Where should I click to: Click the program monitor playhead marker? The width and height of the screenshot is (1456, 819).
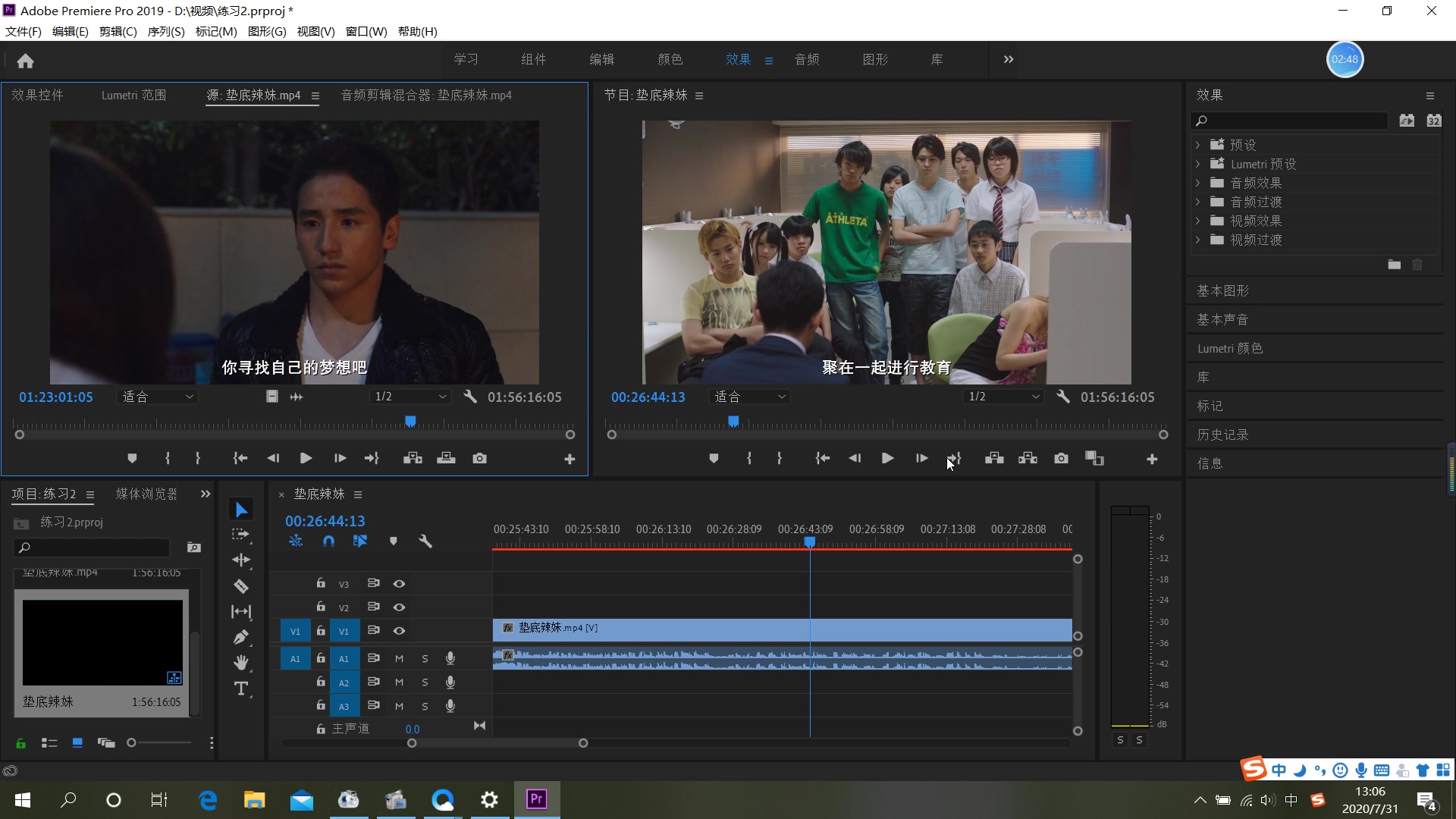coord(733,421)
